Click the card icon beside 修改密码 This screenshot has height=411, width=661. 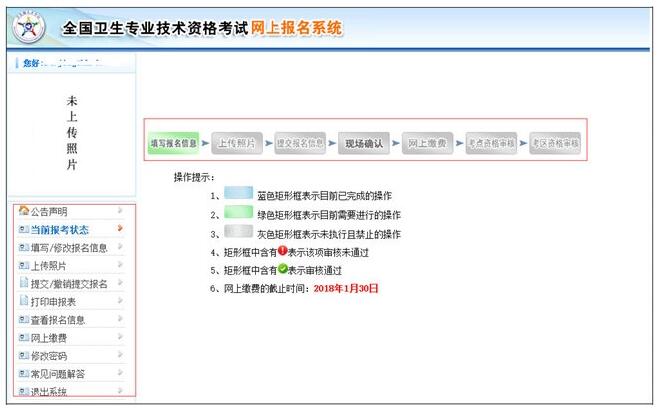pos(24,356)
